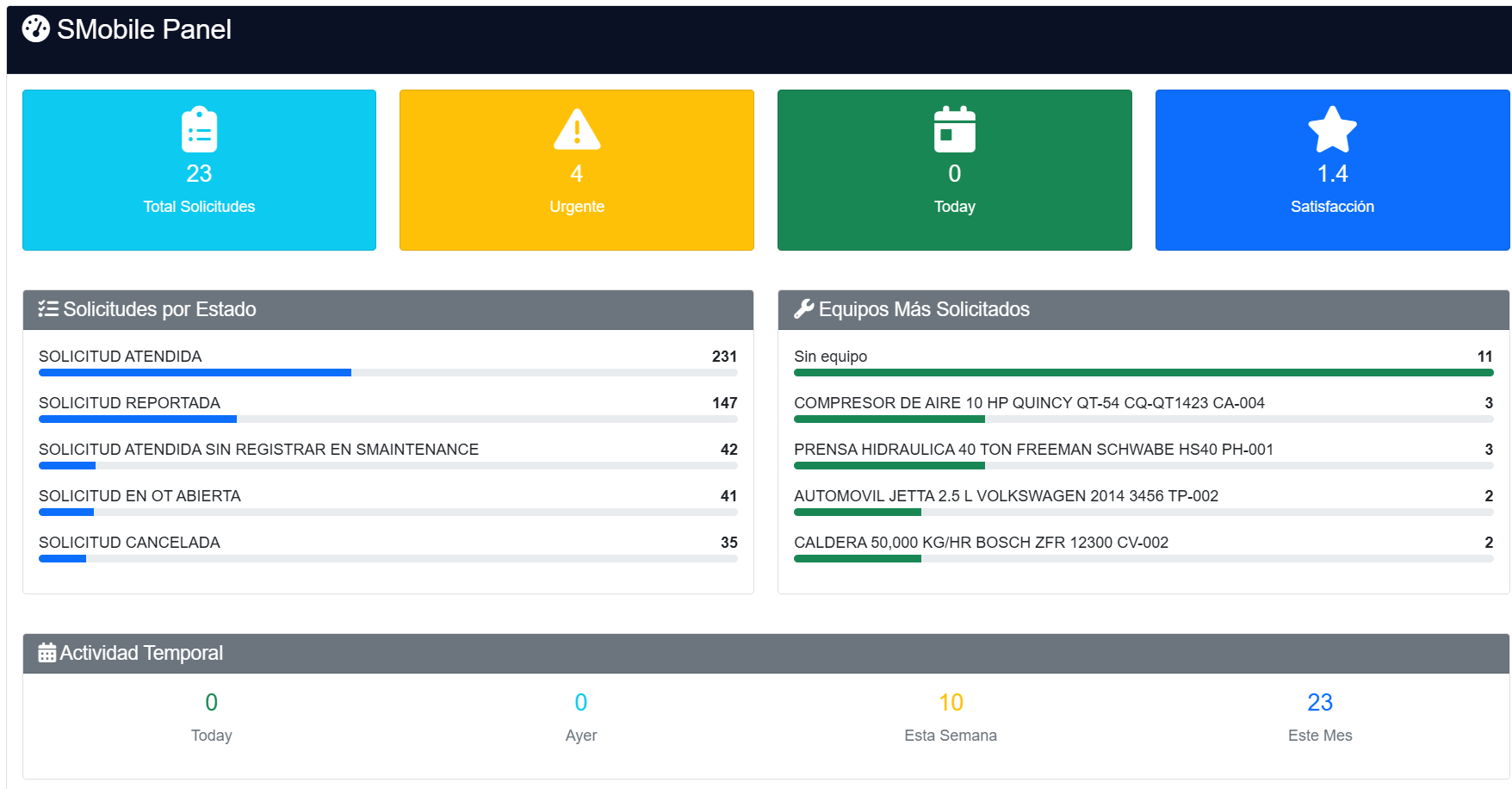The width and height of the screenshot is (1512, 789).
Task: Click the 23 value above Este Mes
Action: [x=1320, y=703]
